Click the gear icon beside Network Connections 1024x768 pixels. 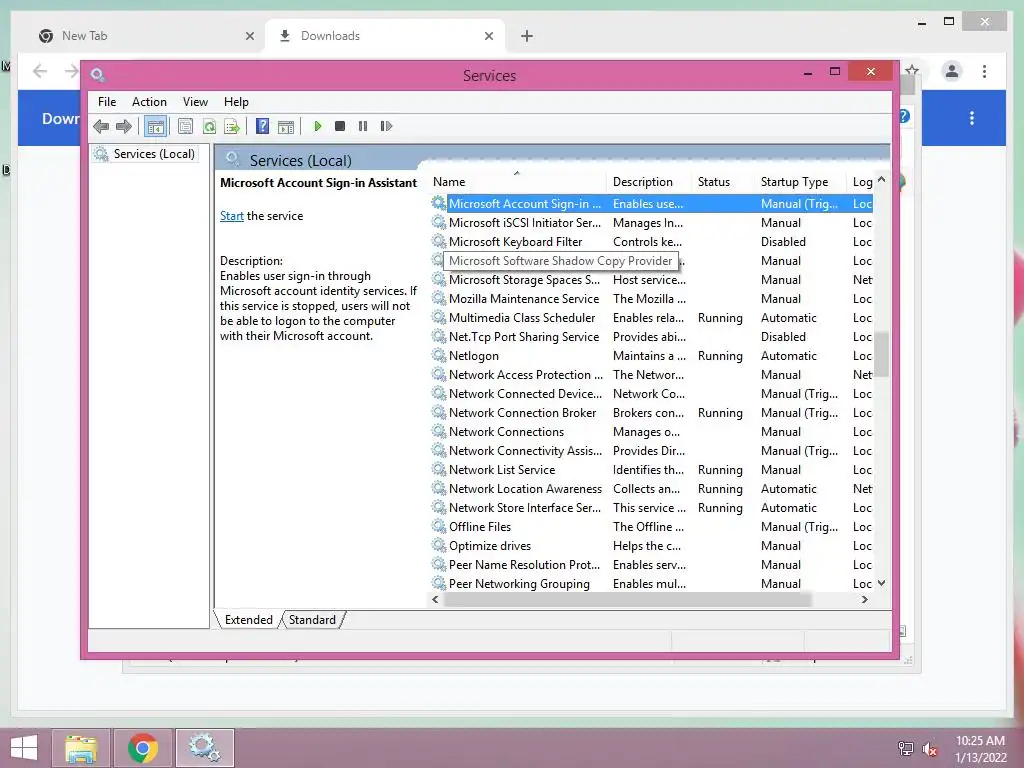click(439, 432)
